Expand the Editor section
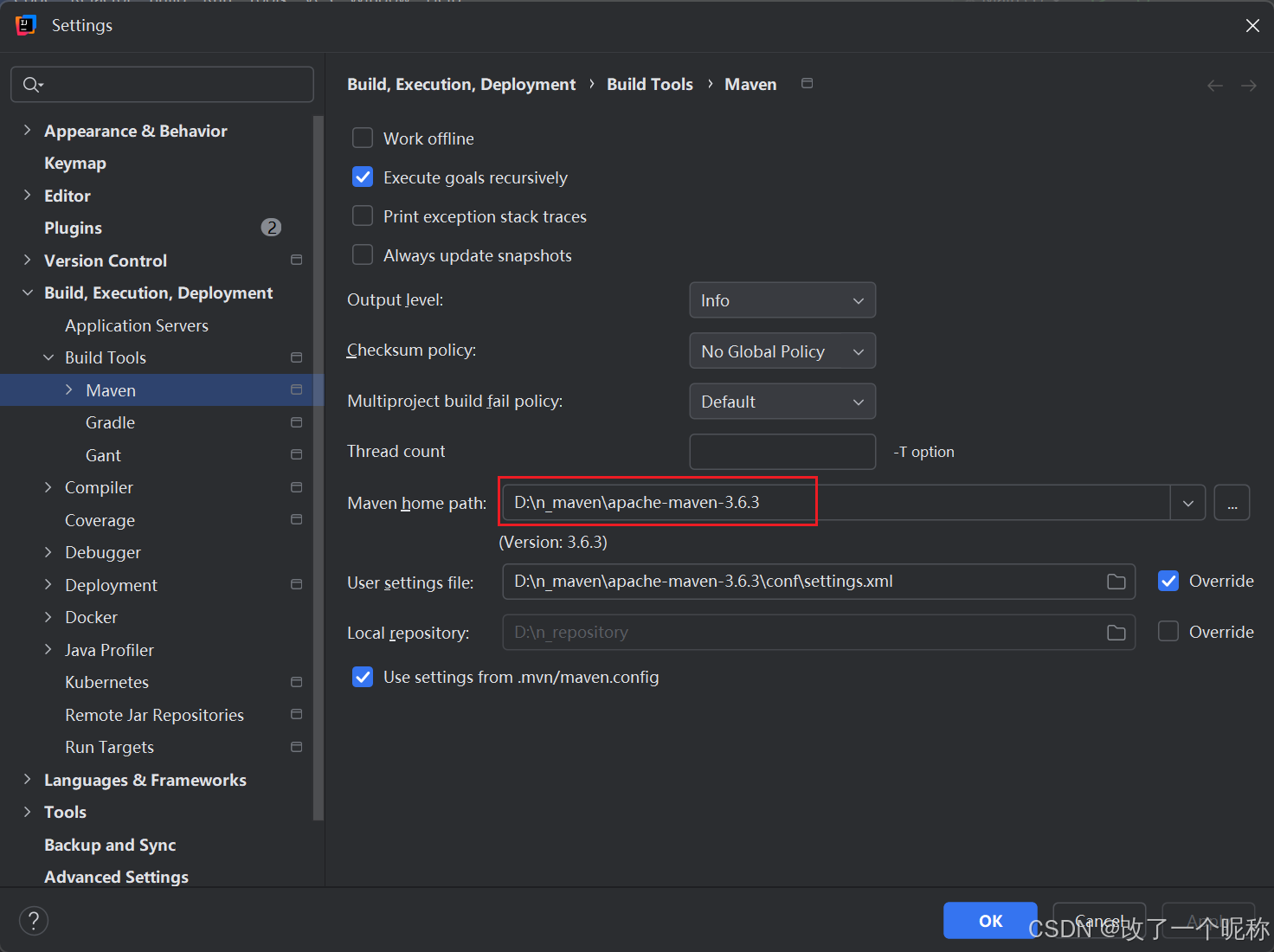Viewport: 1274px width, 952px height. (27, 195)
